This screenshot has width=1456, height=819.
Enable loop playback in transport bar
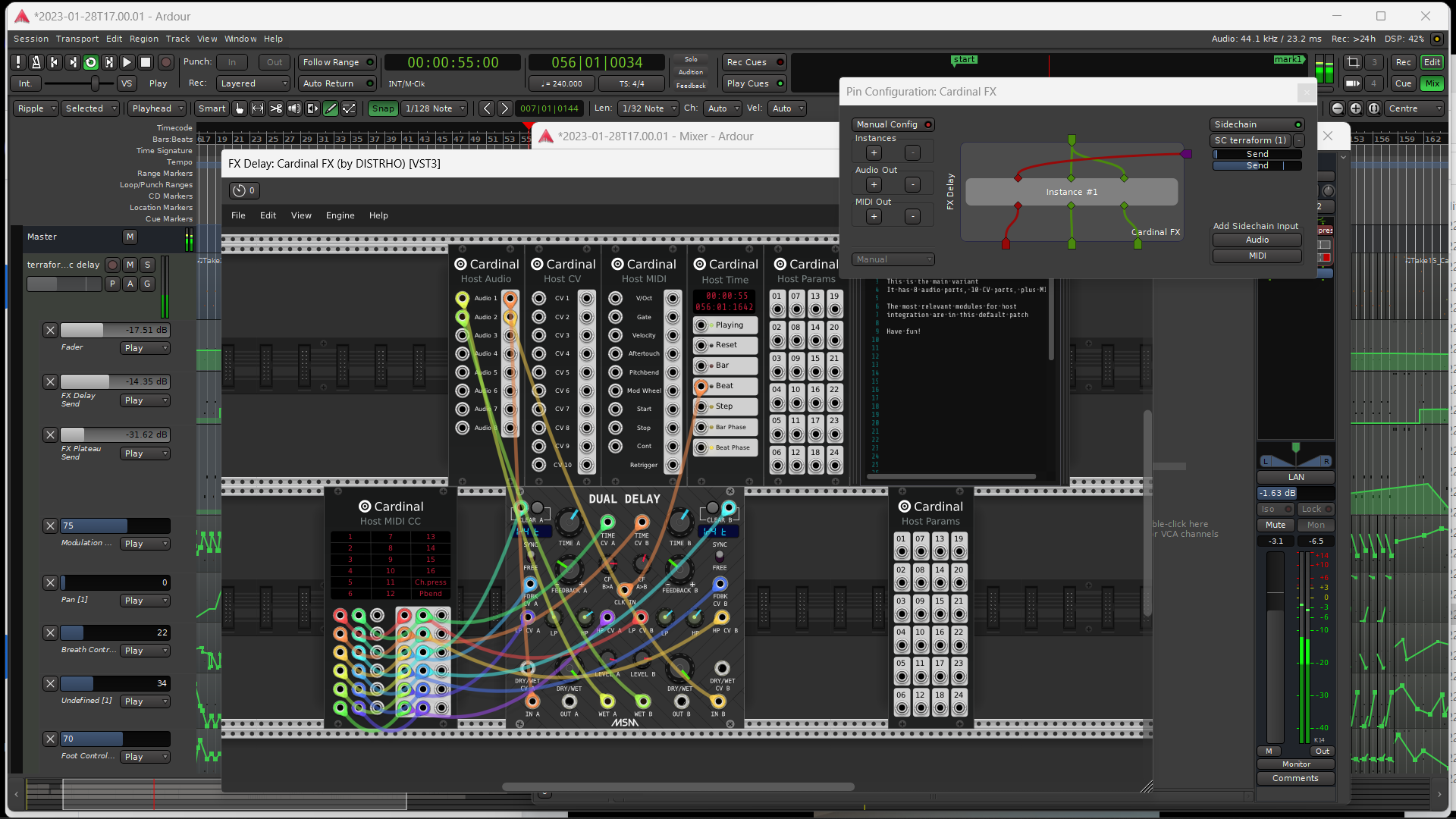(x=90, y=62)
